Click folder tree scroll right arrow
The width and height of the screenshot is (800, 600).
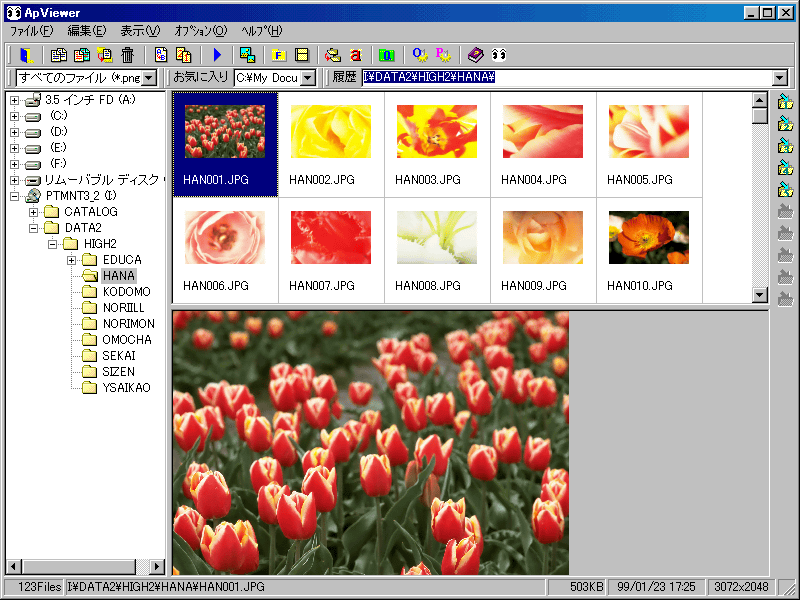[x=157, y=566]
